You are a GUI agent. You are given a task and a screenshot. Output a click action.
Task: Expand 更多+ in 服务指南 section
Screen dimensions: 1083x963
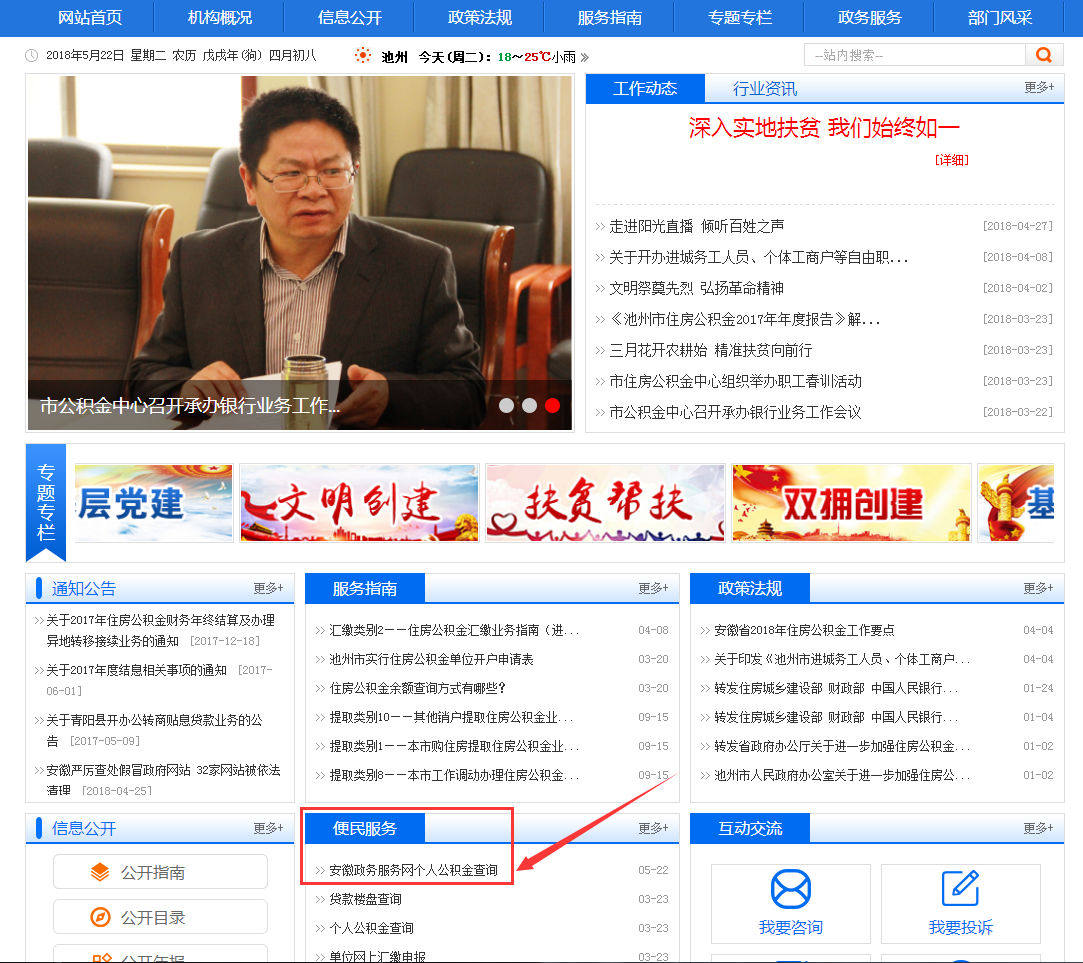pos(653,588)
